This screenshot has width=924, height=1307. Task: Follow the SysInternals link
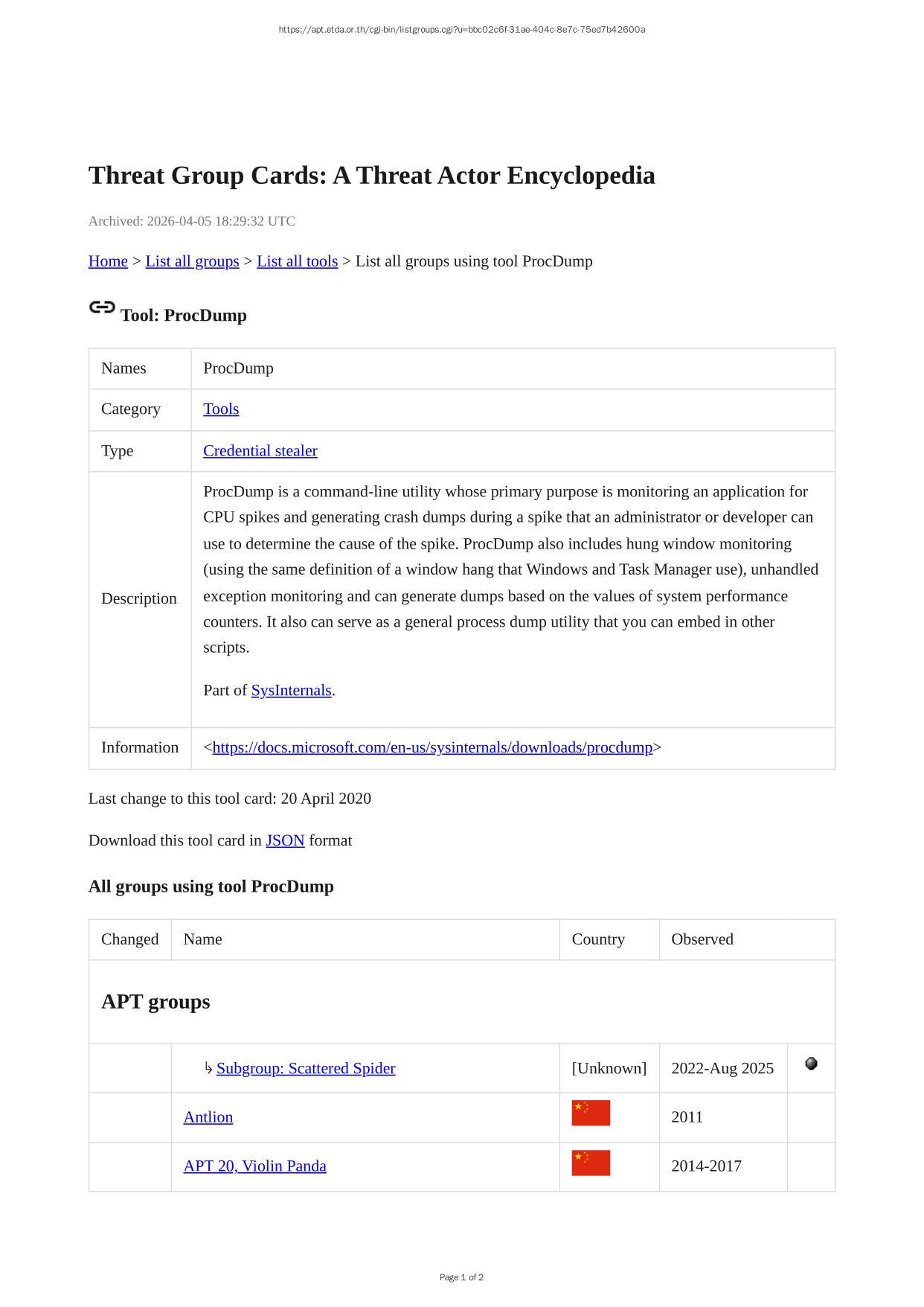pyautogui.click(x=291, y=691)
